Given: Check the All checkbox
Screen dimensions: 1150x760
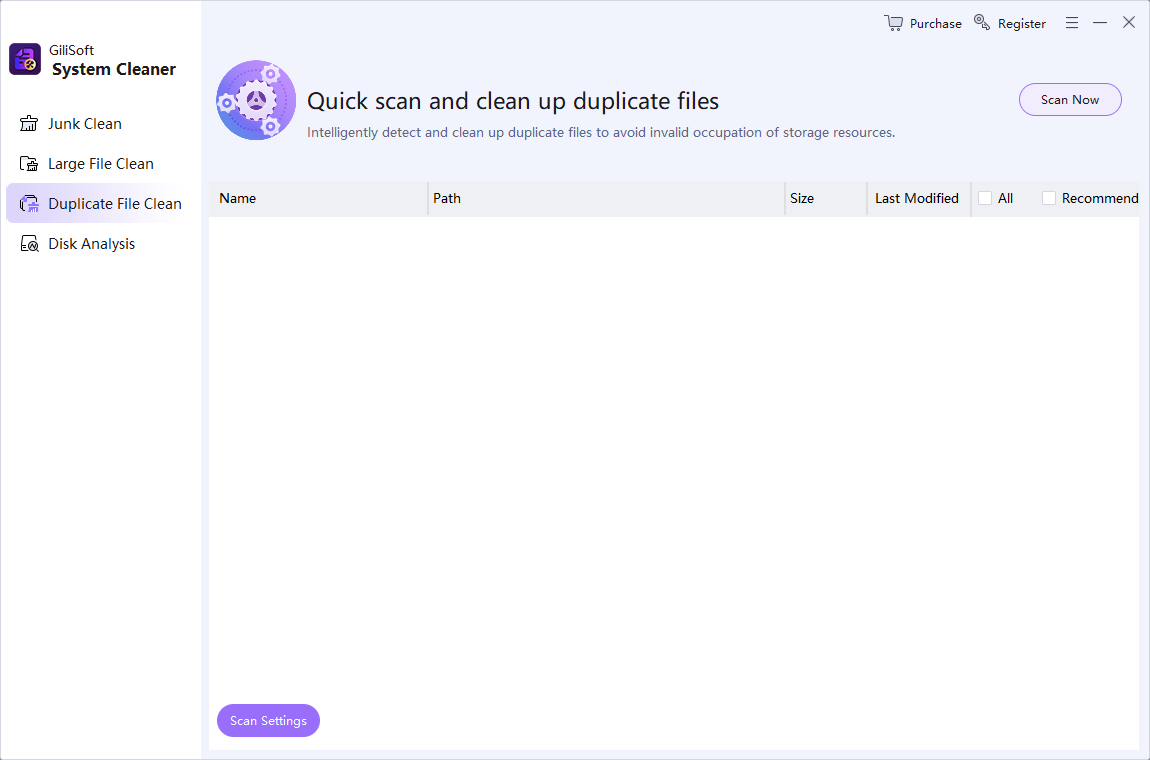Looking at the screenshot, I should [x=985, y=198].
